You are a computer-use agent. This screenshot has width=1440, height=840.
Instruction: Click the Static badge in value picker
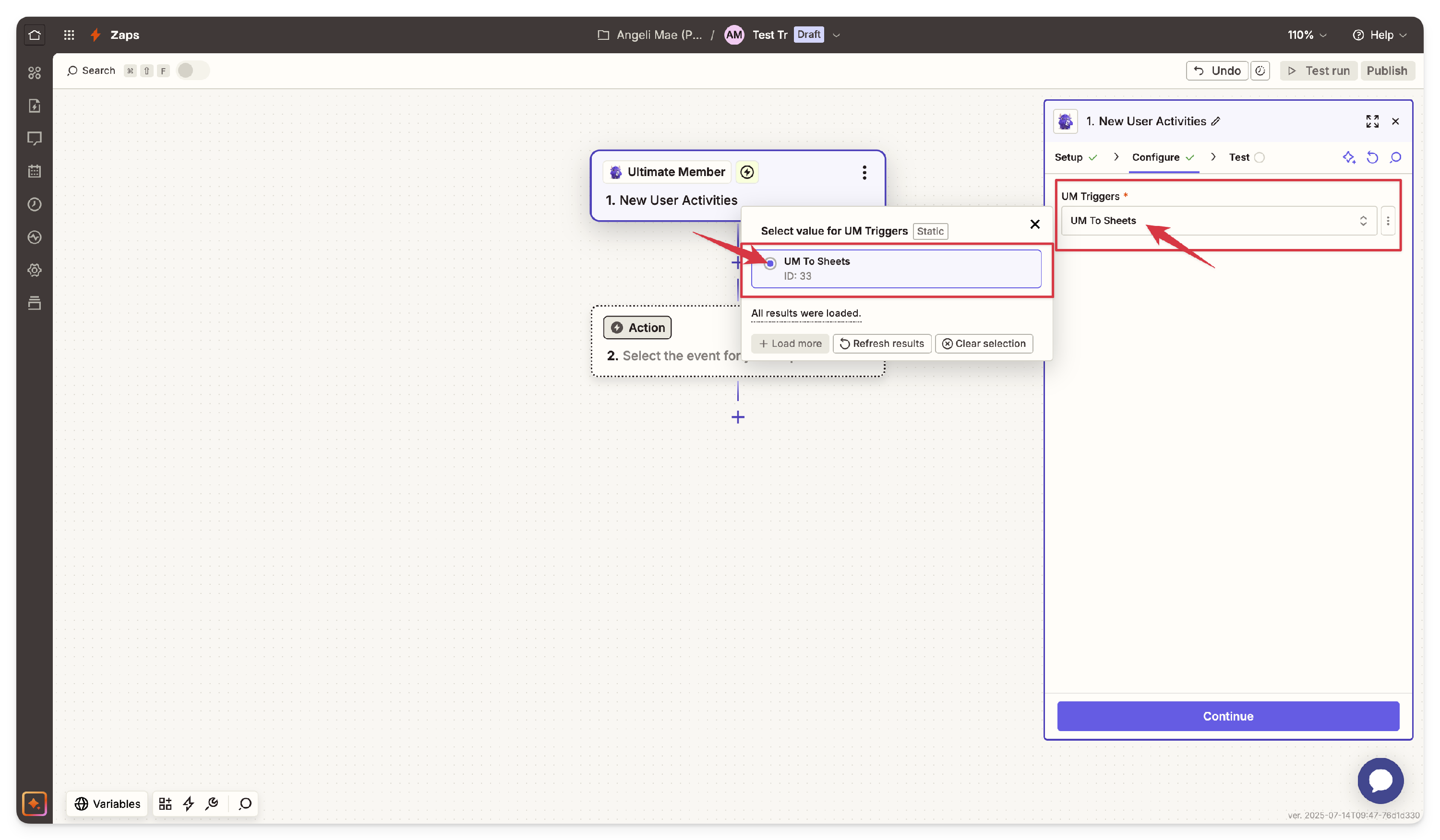[x=930, y=231]
